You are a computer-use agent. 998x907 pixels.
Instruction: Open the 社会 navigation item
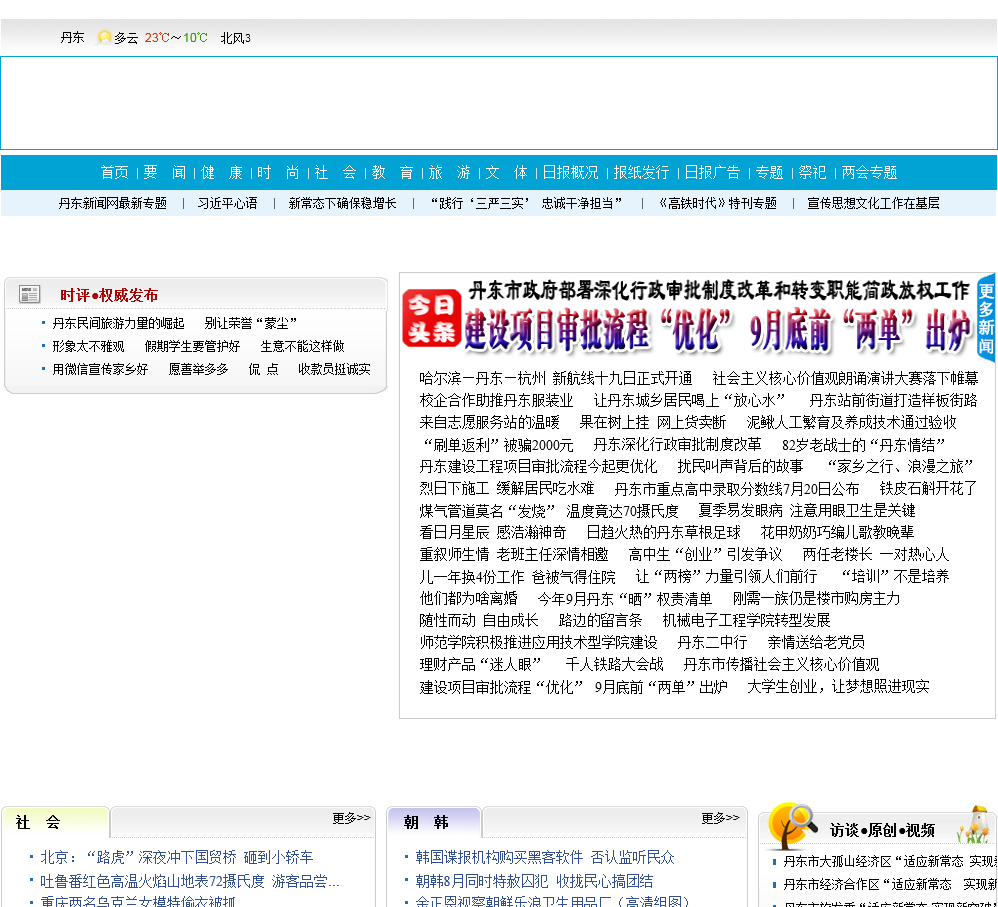pos(335,172)
